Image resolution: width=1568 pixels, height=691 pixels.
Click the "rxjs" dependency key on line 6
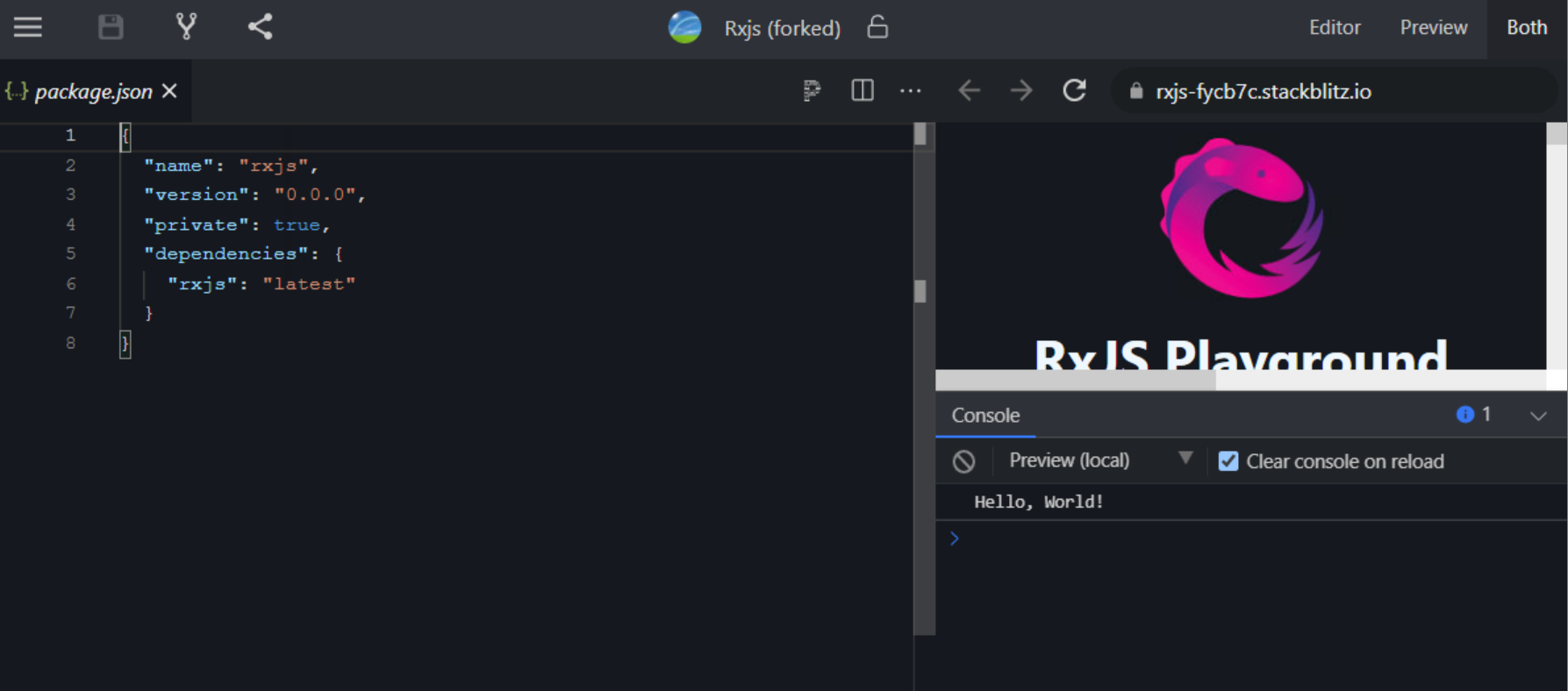(202, 284)
